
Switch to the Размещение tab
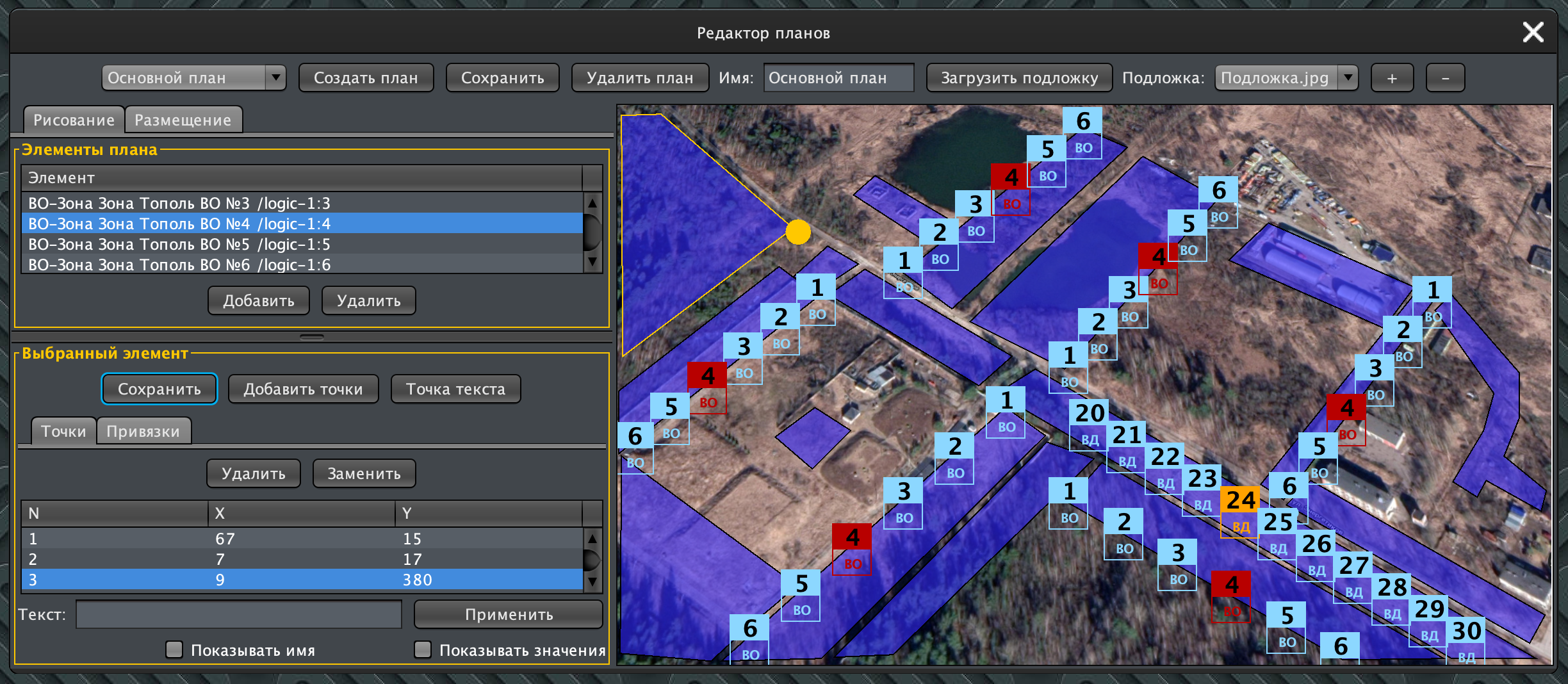pyautogui.click(x=183, y=120)
